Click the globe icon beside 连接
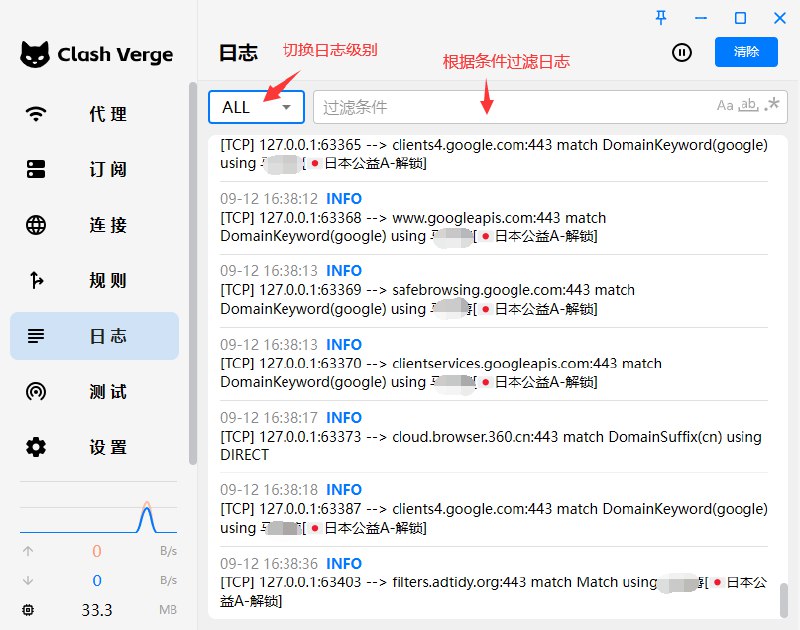The height and width of the screenshot is (630, 800). [36, 225]
